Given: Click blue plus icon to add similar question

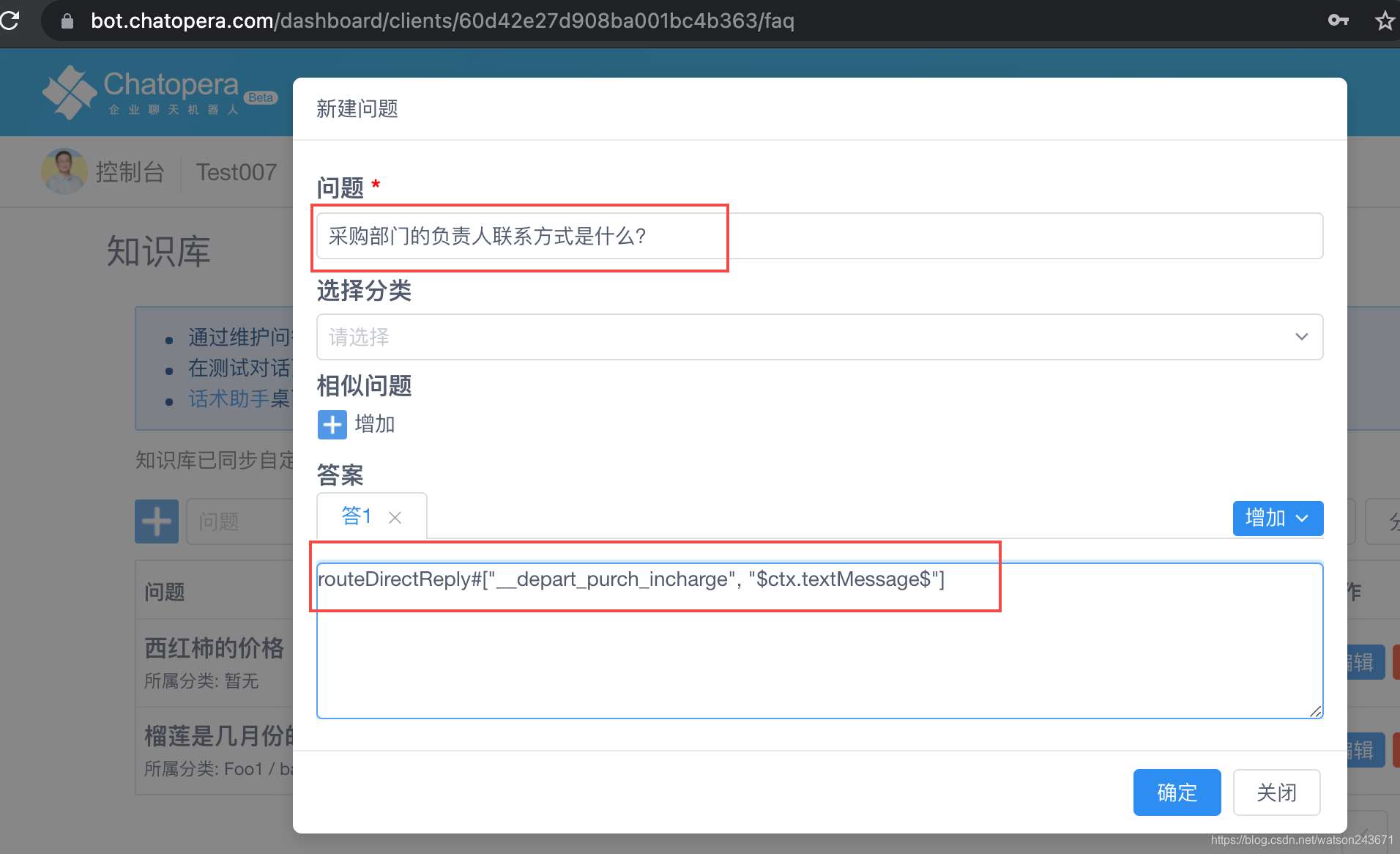Looking at the screenshot, I should pyautogui.click(x=332, y=424).
